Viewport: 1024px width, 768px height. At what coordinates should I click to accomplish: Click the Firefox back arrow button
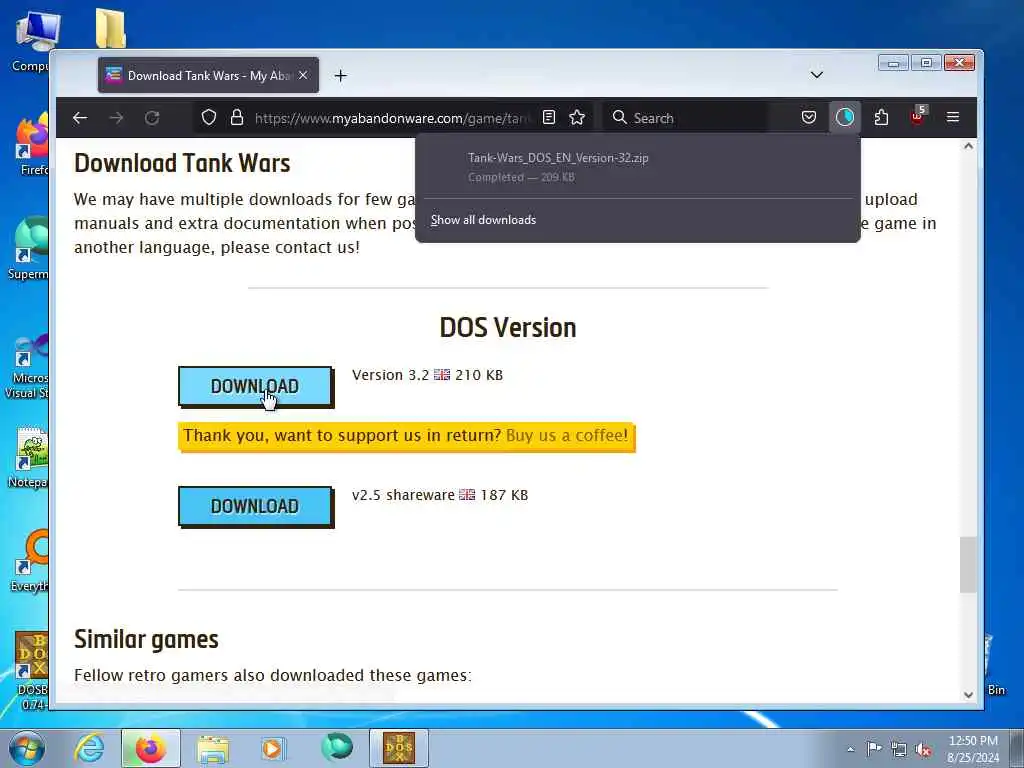[80, 118]
